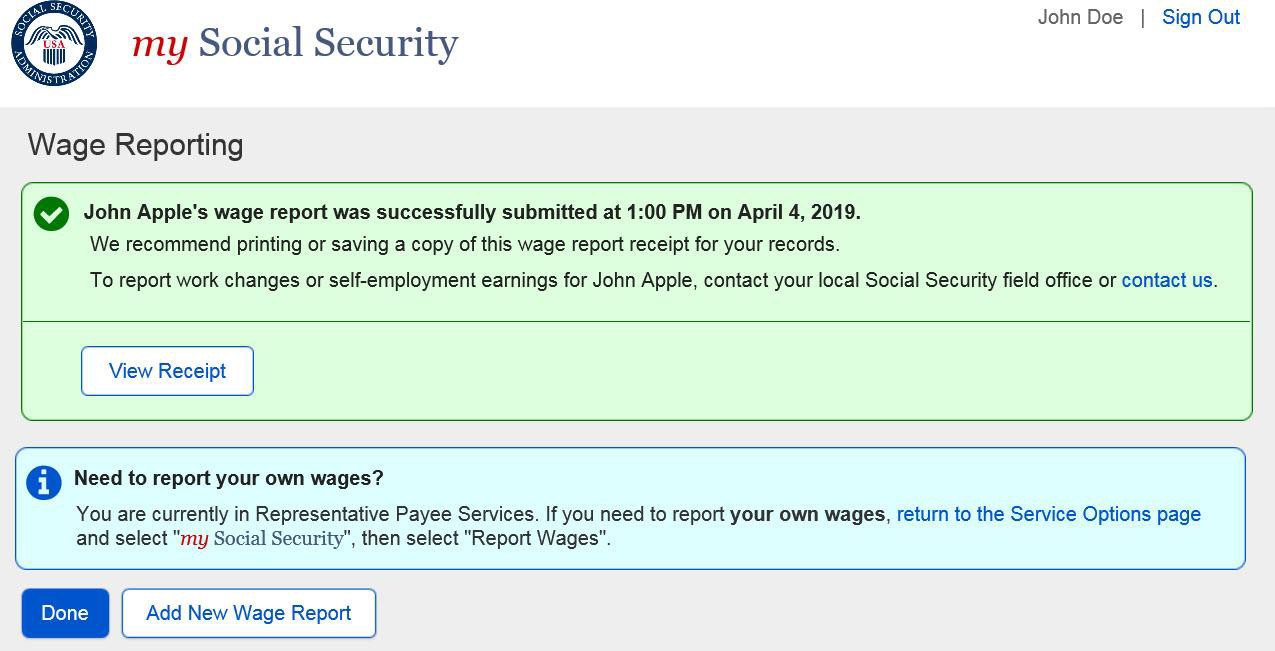Open the "contact us" link
Image resolution: width=1275 pixels, height=651 pixels.
pos(1166,280)
